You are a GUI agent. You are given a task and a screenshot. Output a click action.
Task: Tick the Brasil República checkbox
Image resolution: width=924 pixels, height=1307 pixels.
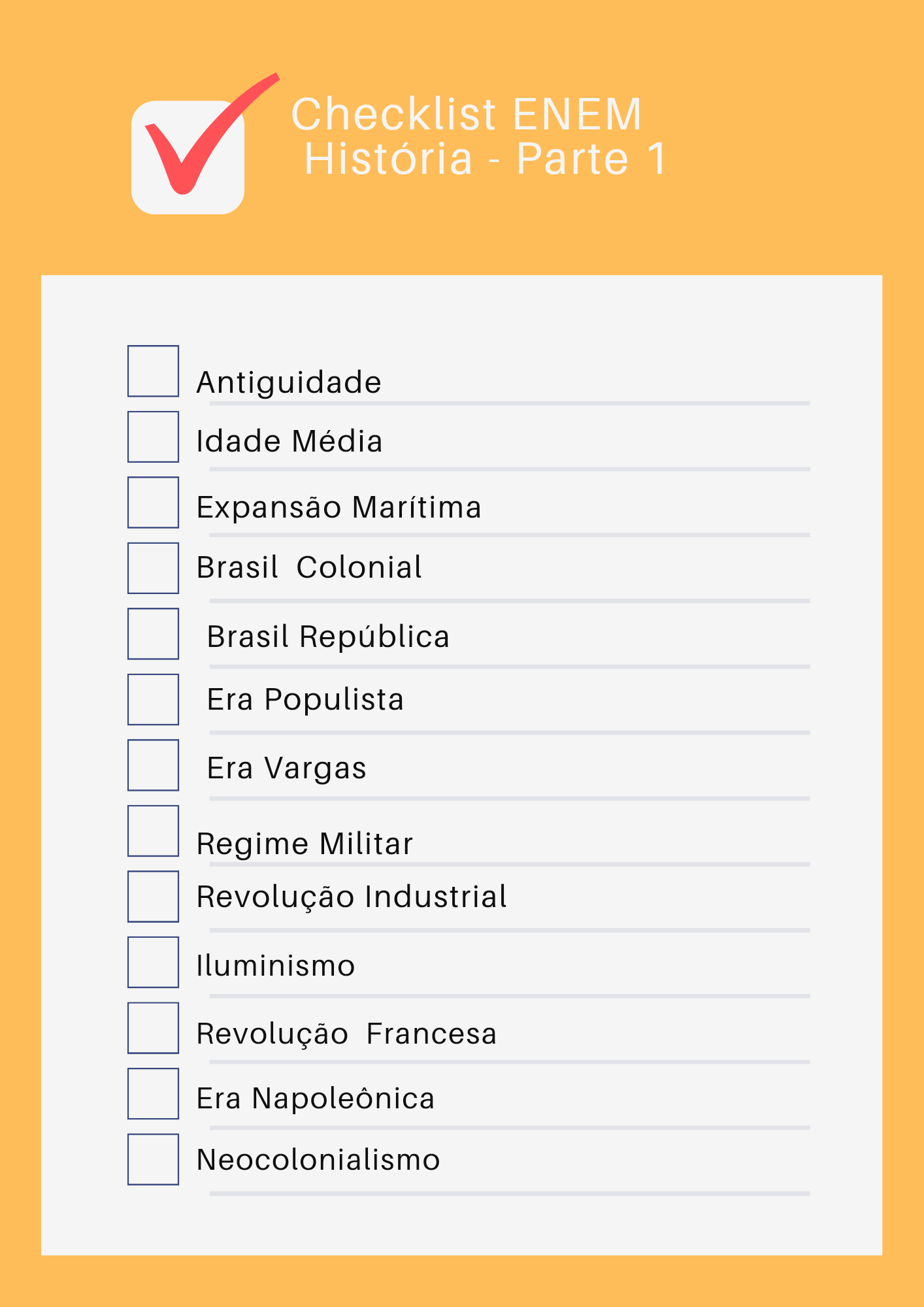click(153, 634)
